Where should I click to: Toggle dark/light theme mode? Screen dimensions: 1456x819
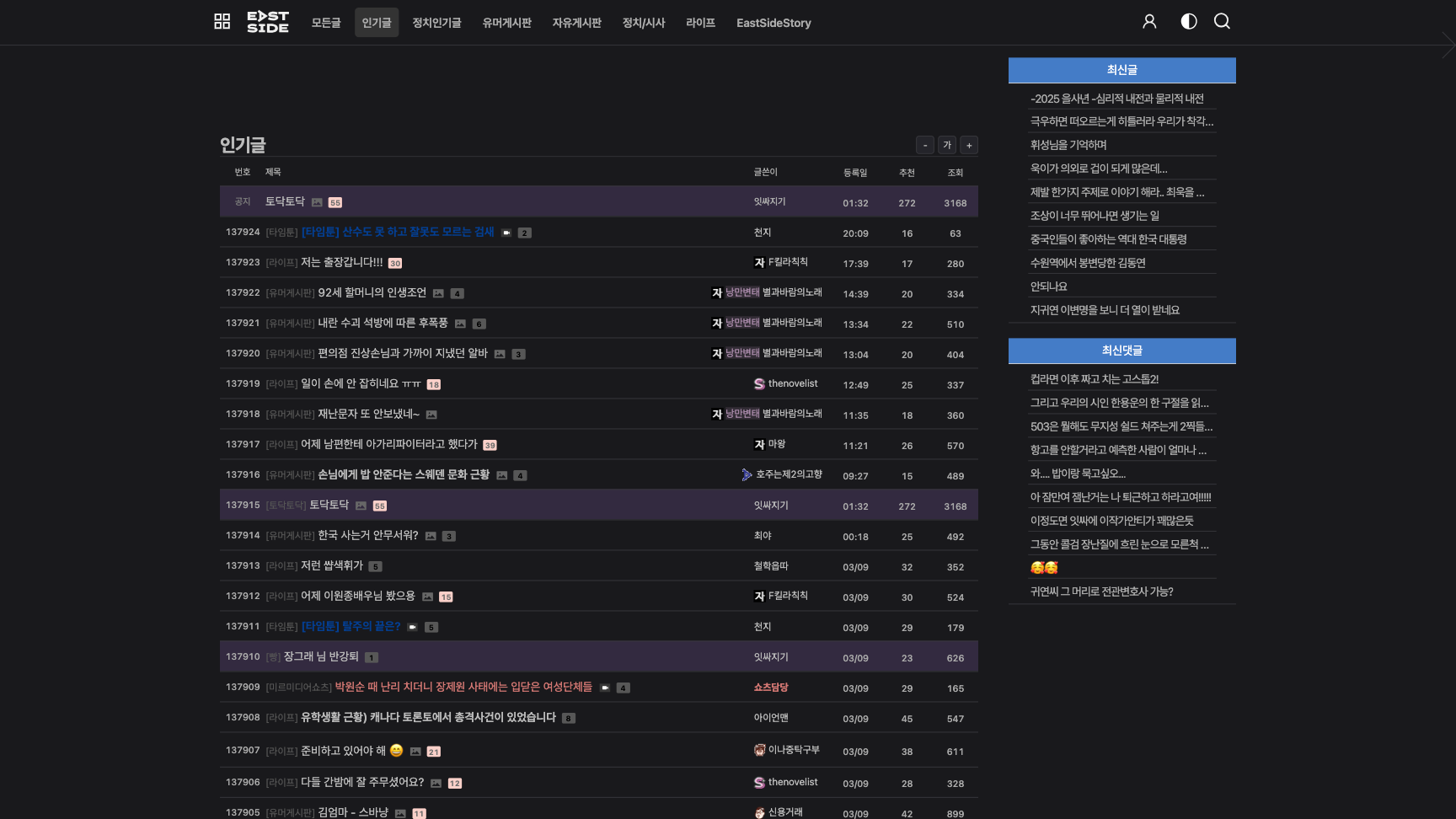click(1188, 22)
